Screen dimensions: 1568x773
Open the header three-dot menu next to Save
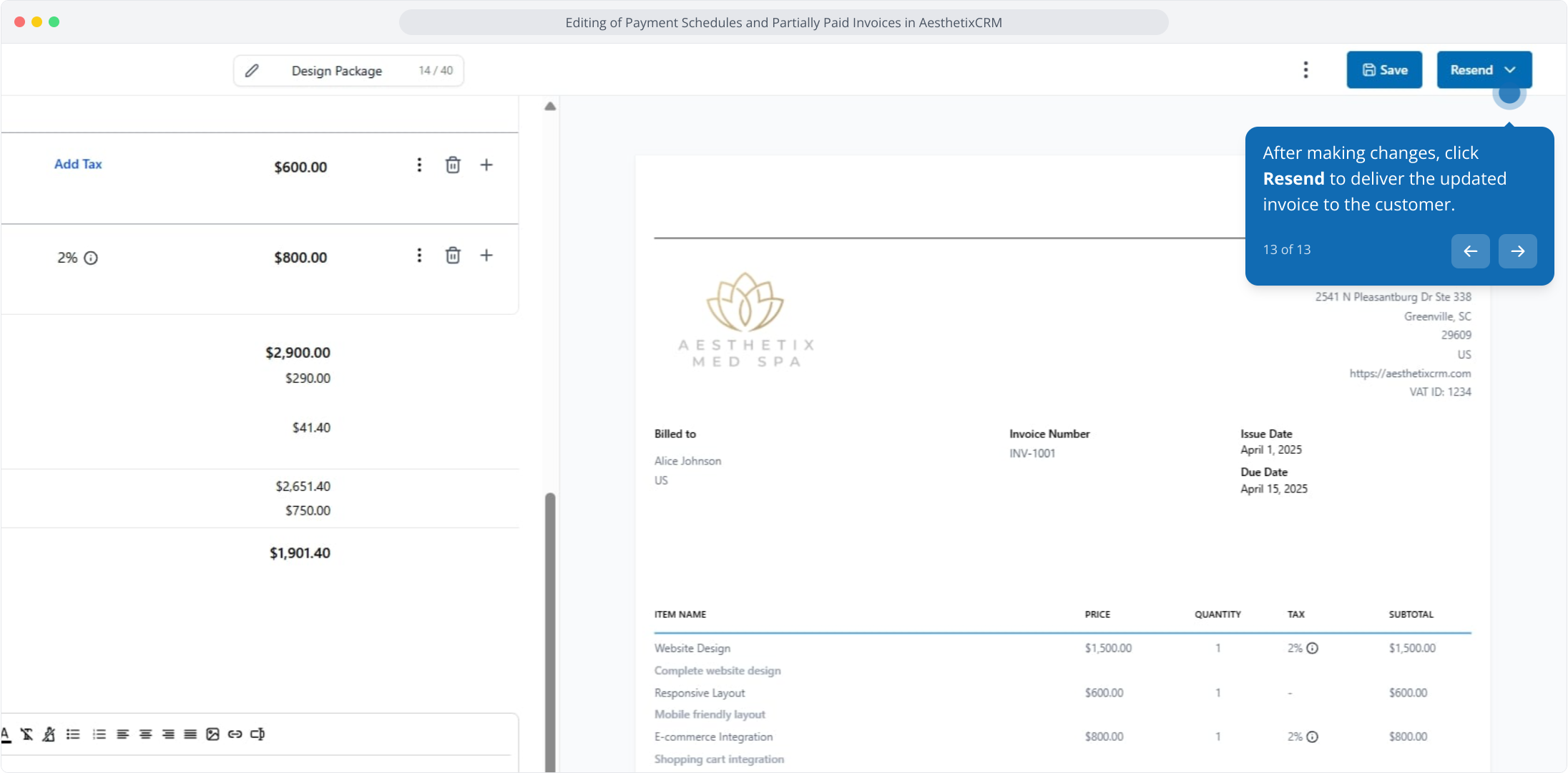coord(1305,70)
